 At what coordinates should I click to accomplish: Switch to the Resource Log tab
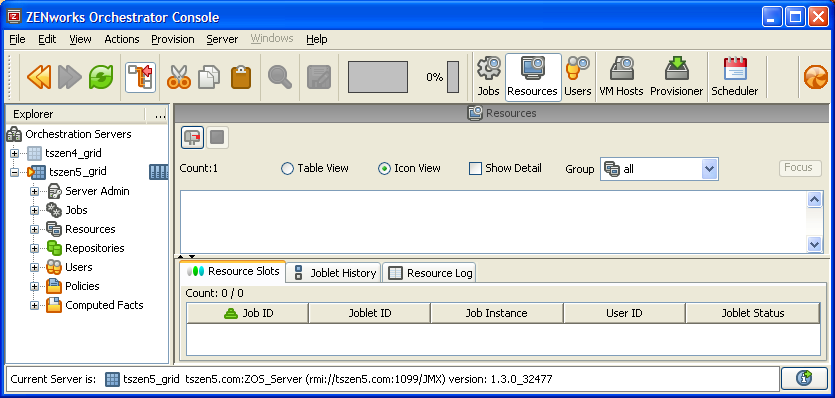click(x=429, y=273)
